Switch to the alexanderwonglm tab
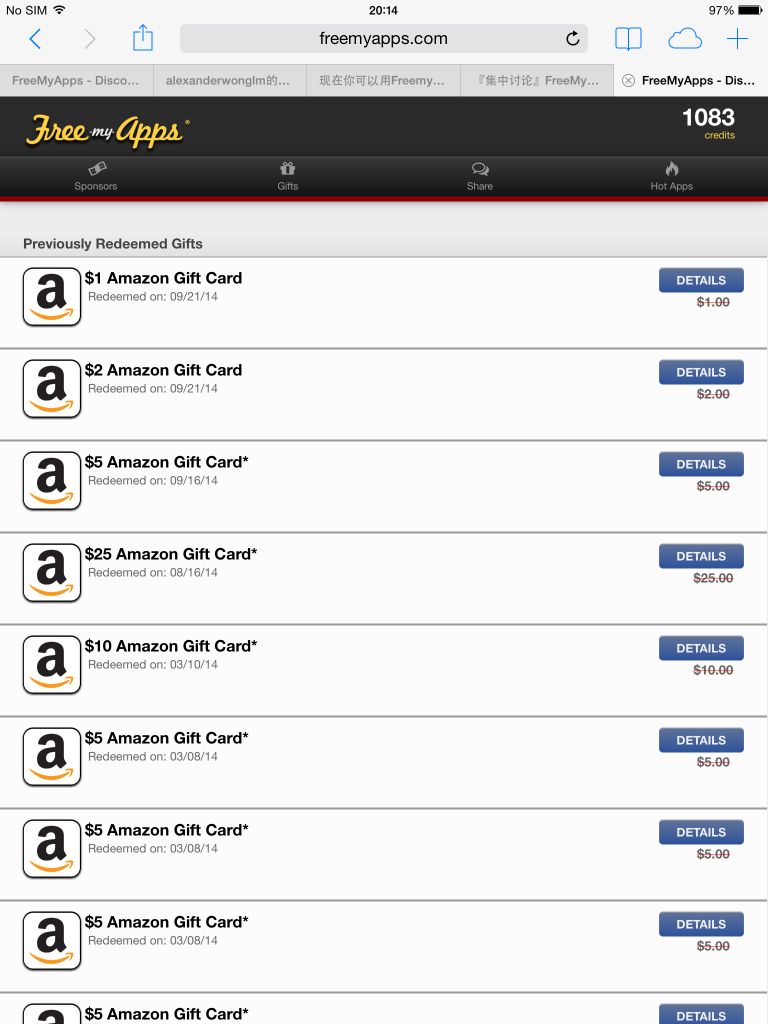 click(x=230, y=80)
